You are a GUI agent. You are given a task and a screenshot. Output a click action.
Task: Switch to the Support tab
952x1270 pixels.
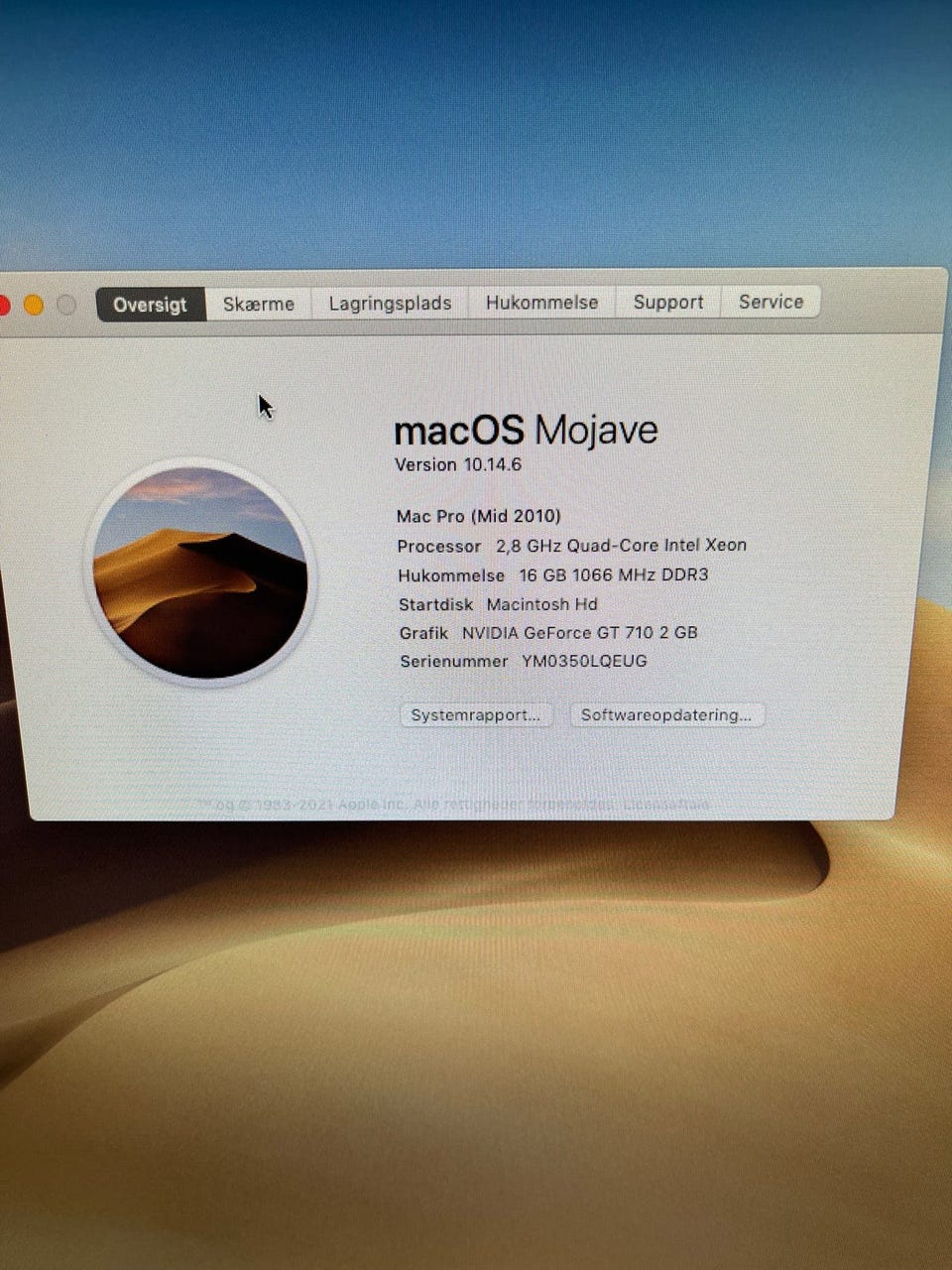[668, 302]
